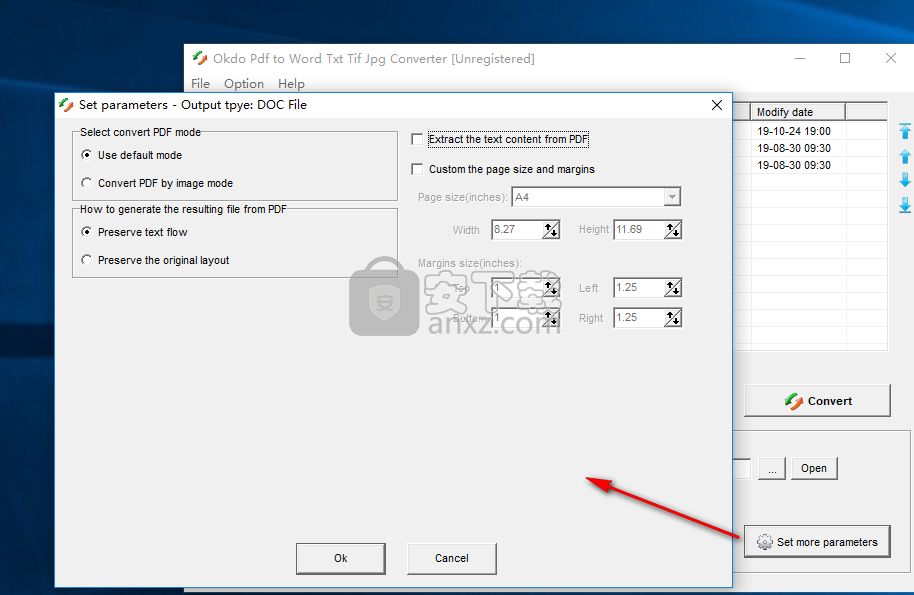Click the Modify date column header
This screenshot has width=914, height=595.
797,112
